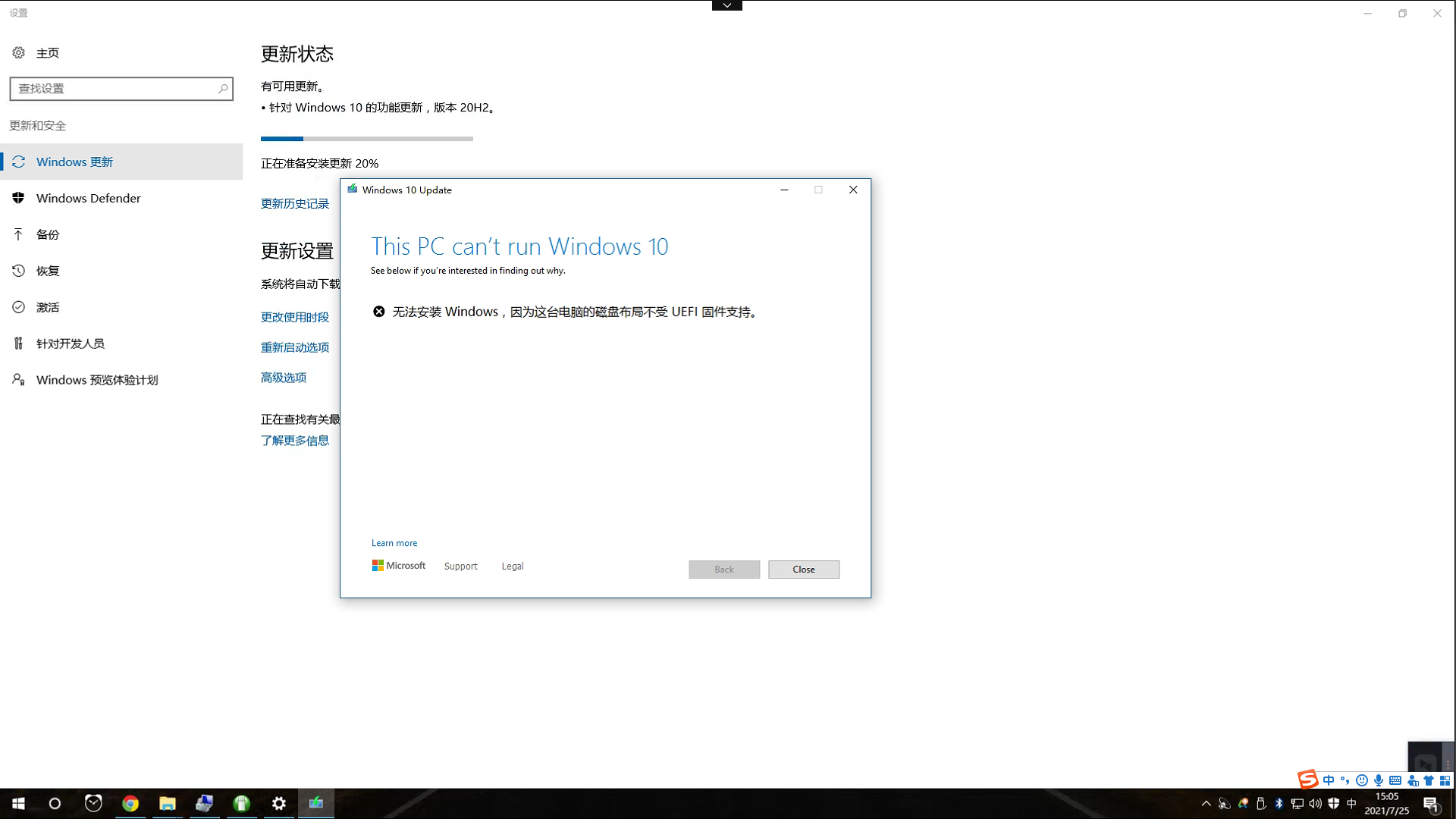Click the Sogou input method logo
Image resolution: width=1456 pixels, height=819 pixels.
tap(1308, 780)
